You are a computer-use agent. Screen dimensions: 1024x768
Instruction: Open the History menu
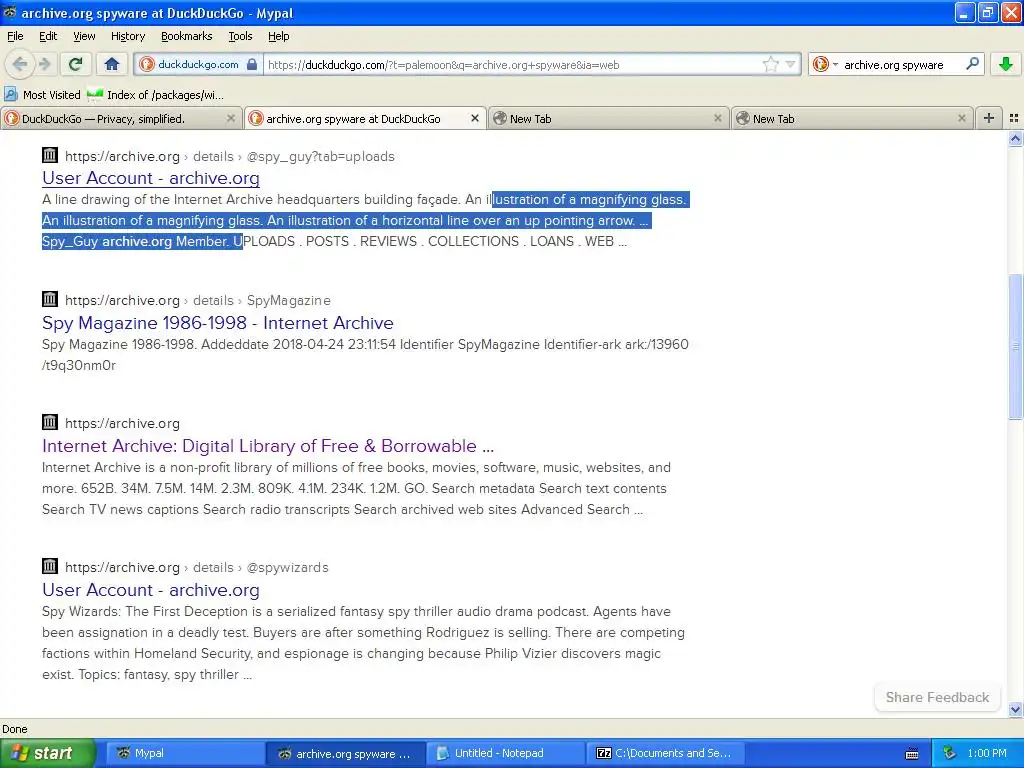(127, 36)
